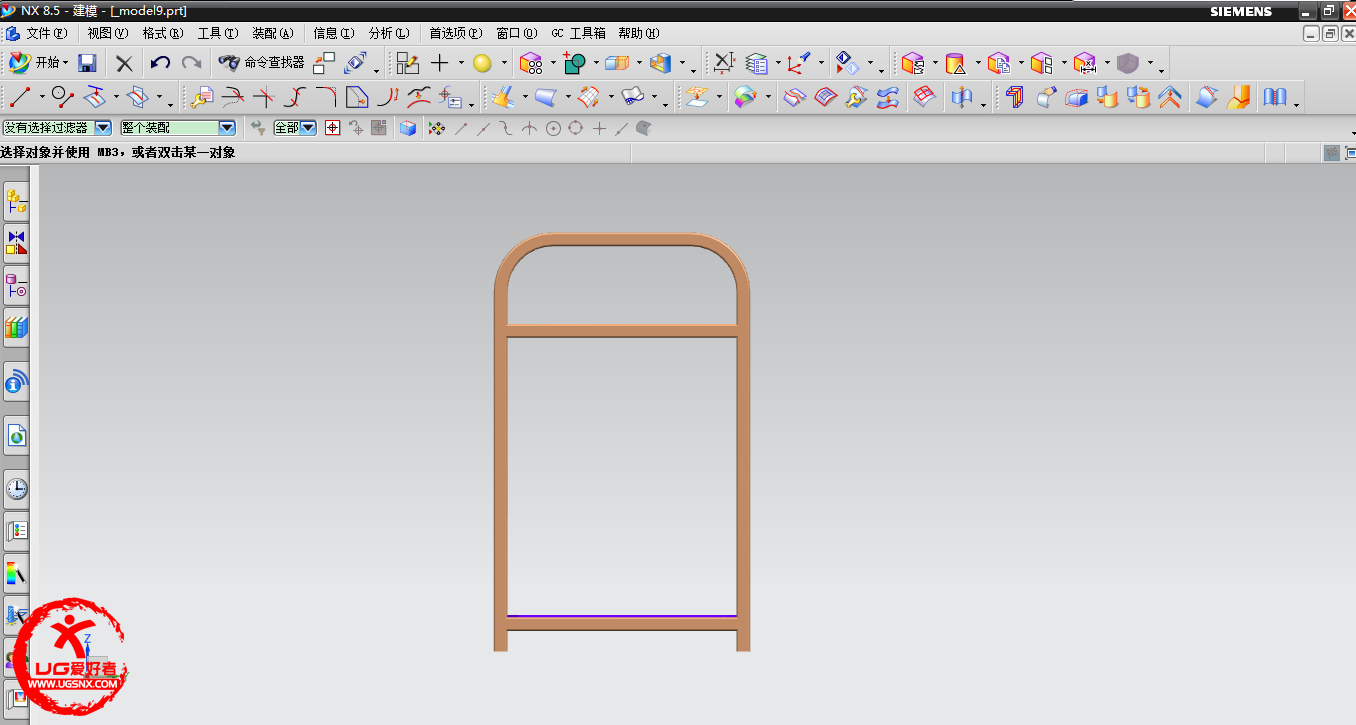Open the 工具 Tools menu
This screenshot has height=725, width=1356.
click(218, 33)
